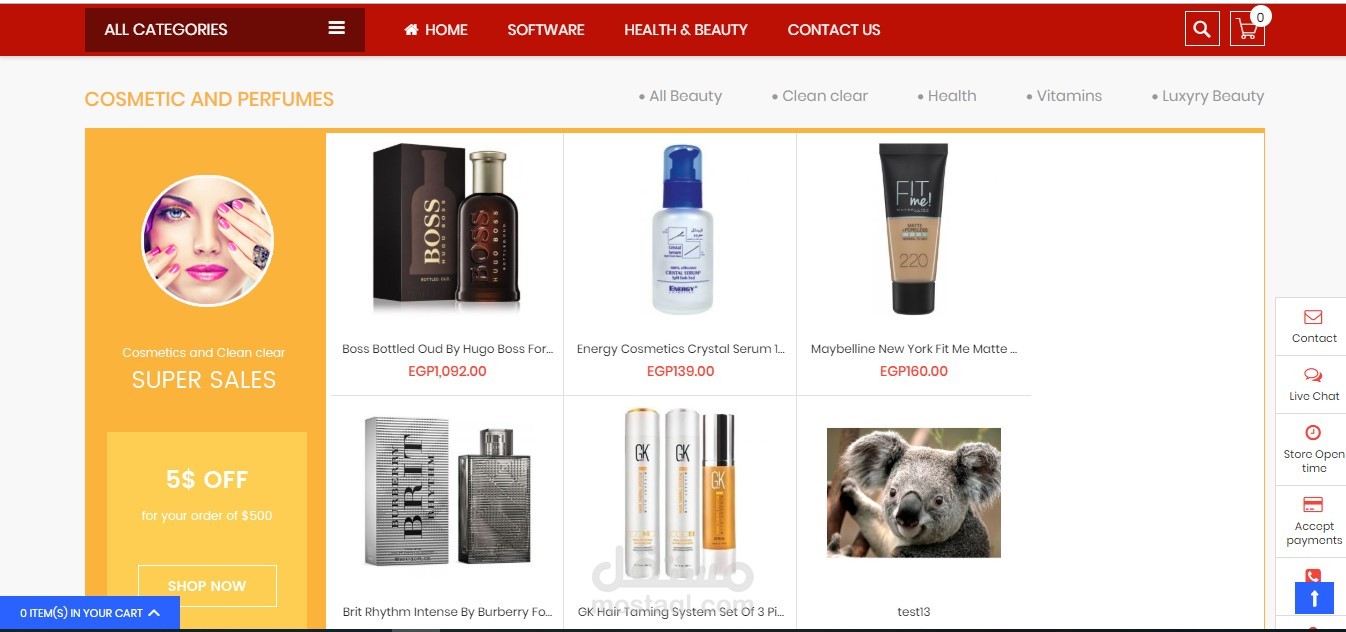This screenshot has height=632, width=1346.
Task: Open Boss Bottled Oud product link
Action: (x=447, y=349)
